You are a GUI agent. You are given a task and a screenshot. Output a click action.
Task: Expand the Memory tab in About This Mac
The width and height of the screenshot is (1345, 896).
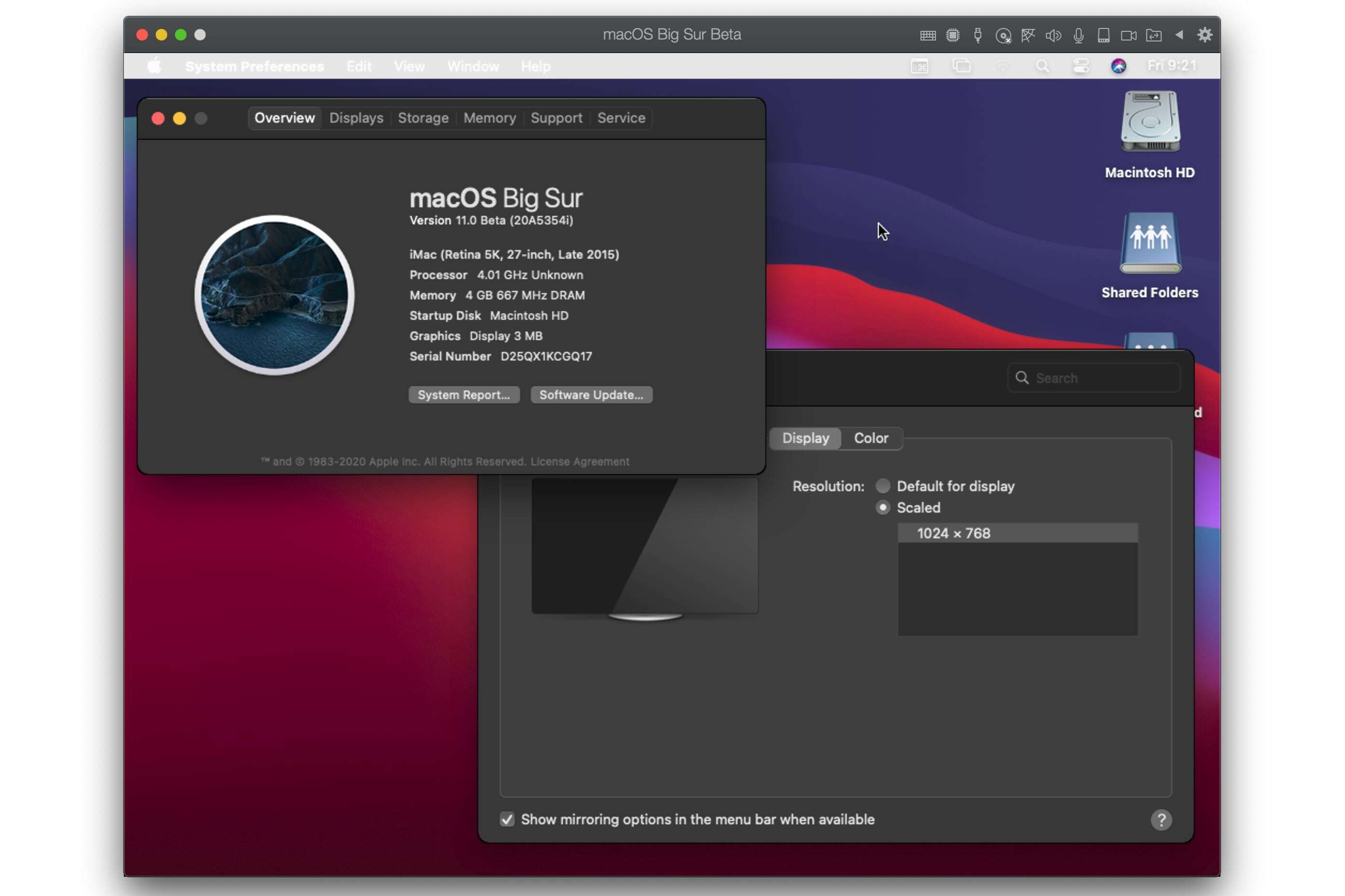490,118
